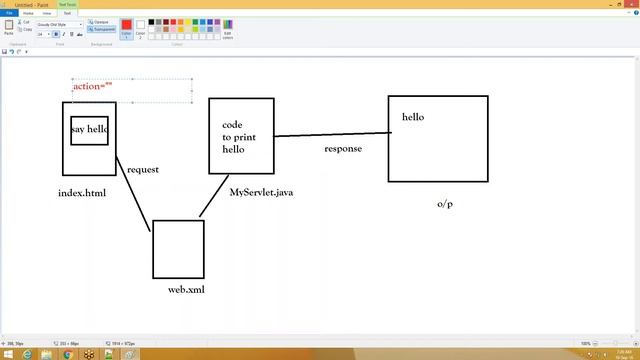Viewport: 640px width, 360px height.
Task: Switch to the View tab
Action: point(47,13)
